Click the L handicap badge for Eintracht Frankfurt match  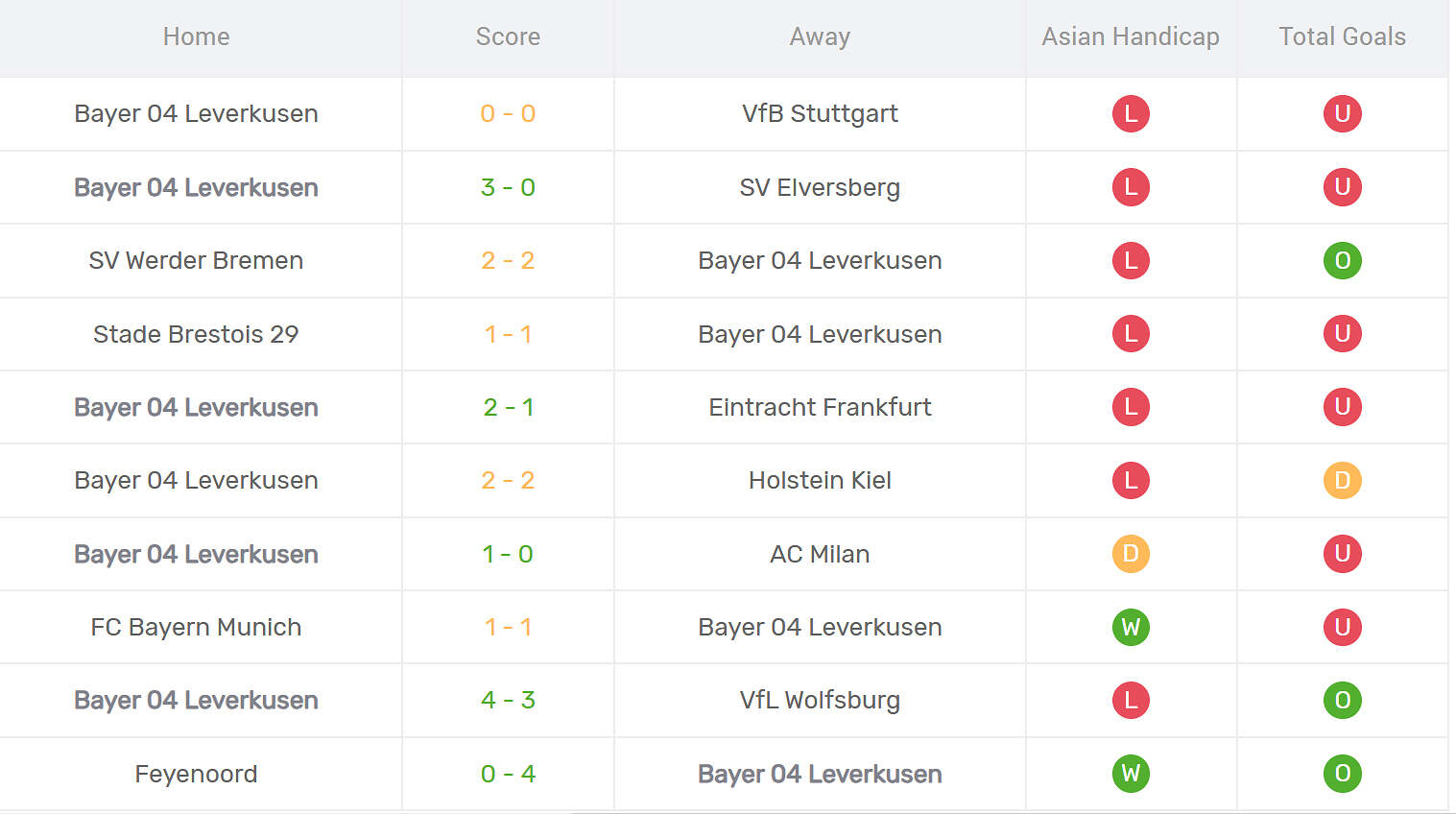[1131, 407]
